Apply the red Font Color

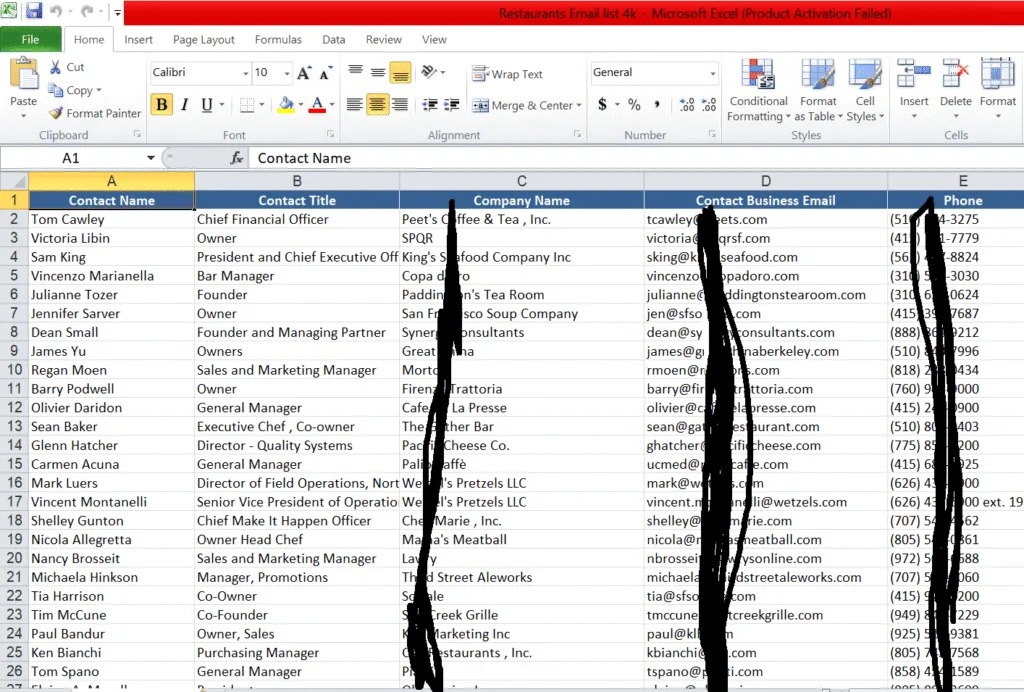317,104
